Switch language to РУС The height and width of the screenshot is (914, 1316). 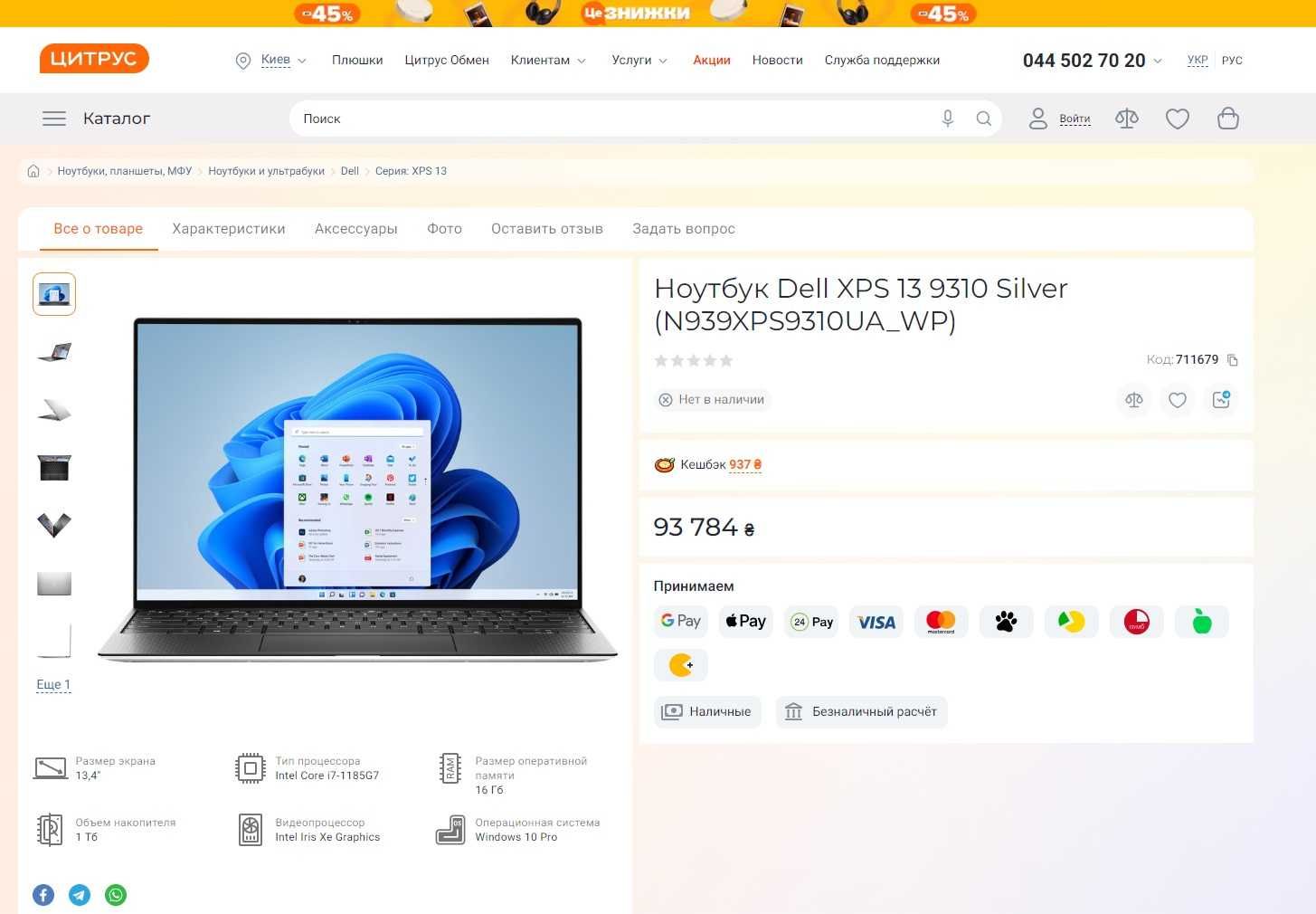pyautogui.click(x=1232, y=61)
